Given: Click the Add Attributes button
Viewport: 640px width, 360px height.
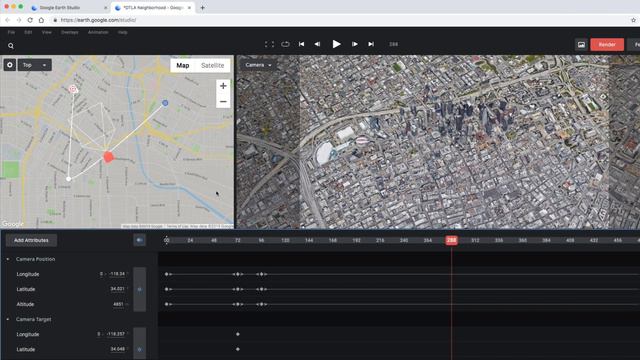Looking at the screenshot, I should (x=31, y=240).
